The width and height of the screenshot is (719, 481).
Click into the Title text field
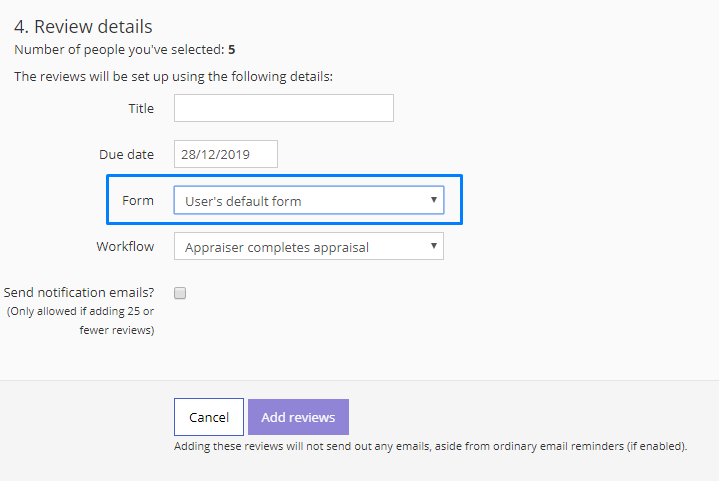pyautogui.click(x=284, y=108)
